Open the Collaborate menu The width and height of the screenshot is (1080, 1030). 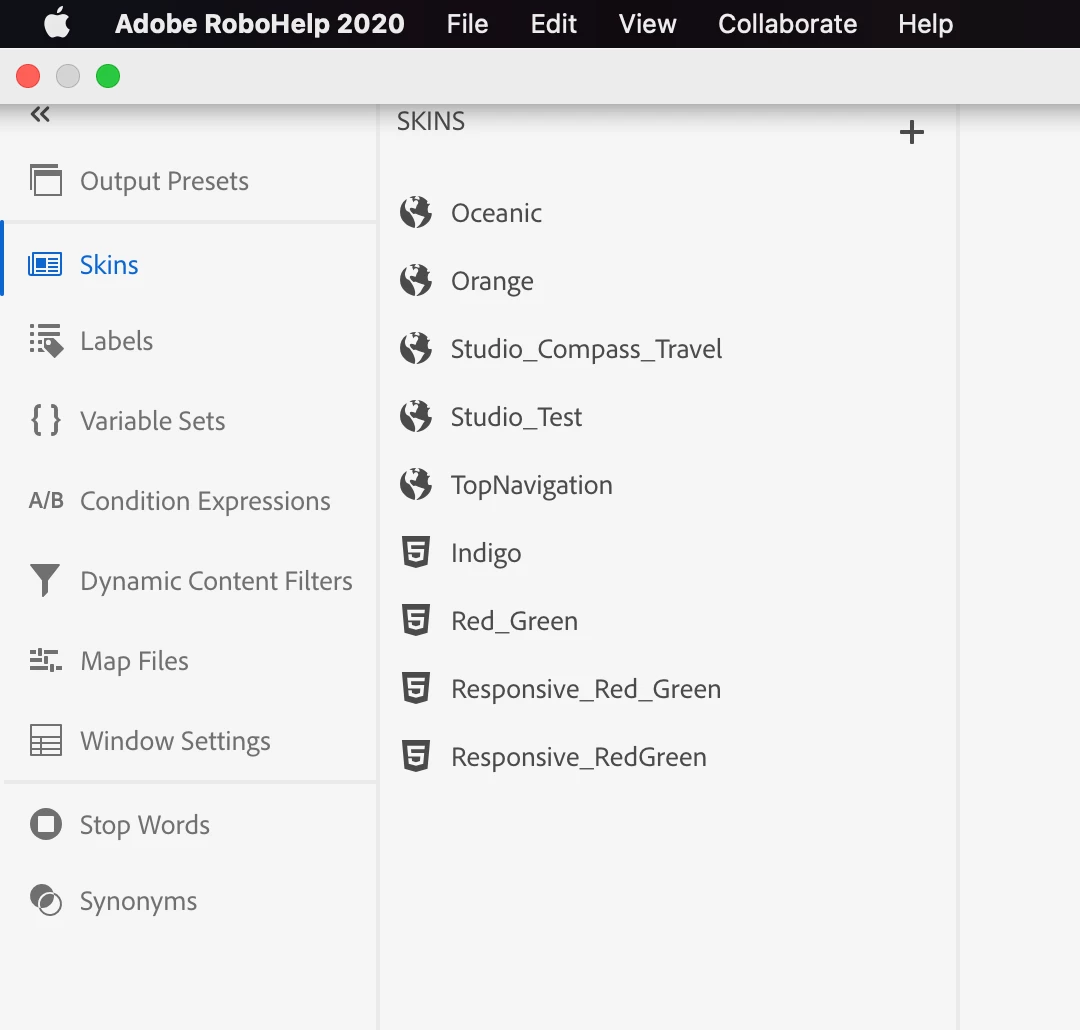(787, 24)
